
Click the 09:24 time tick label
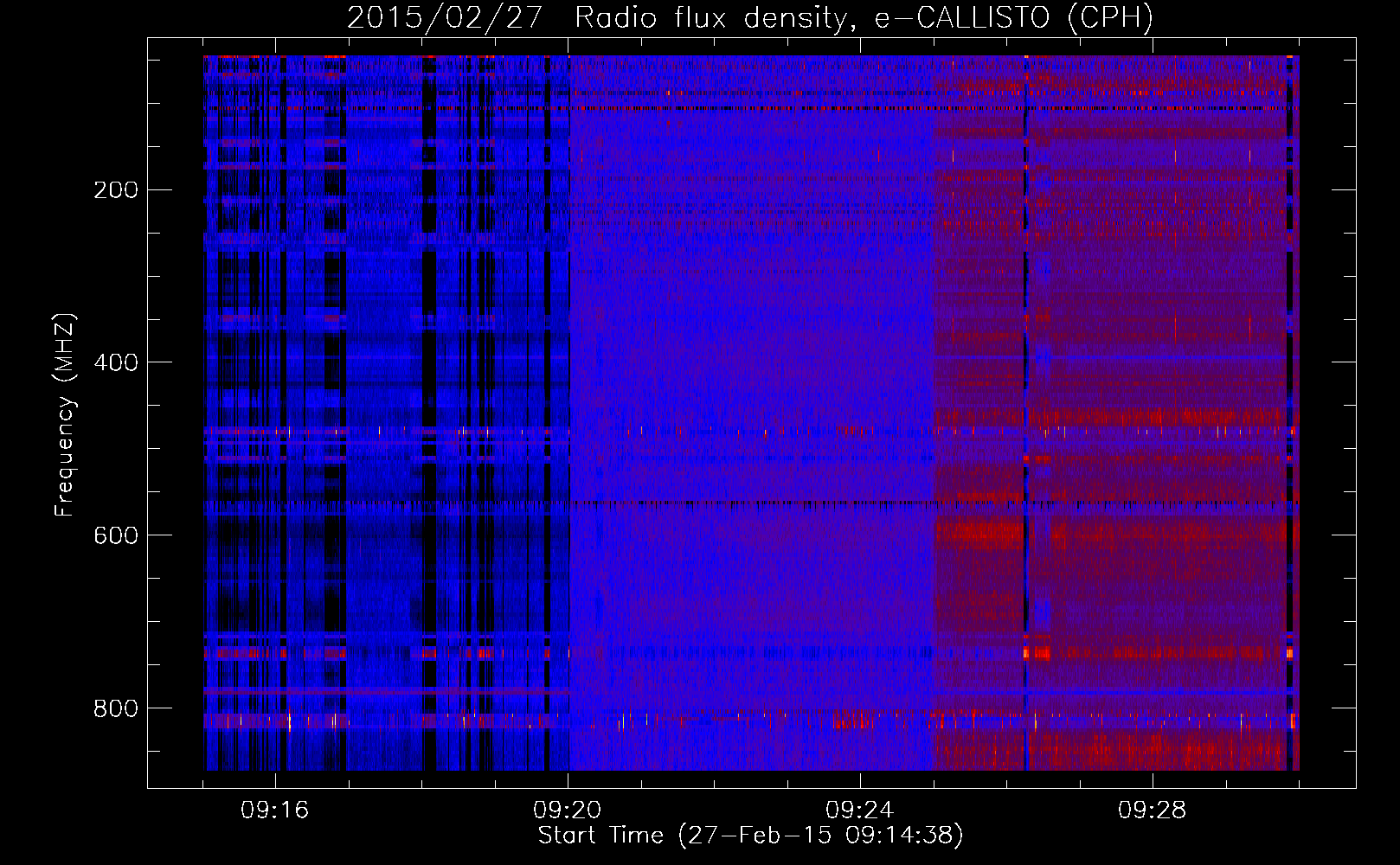[x=860, y=811]
